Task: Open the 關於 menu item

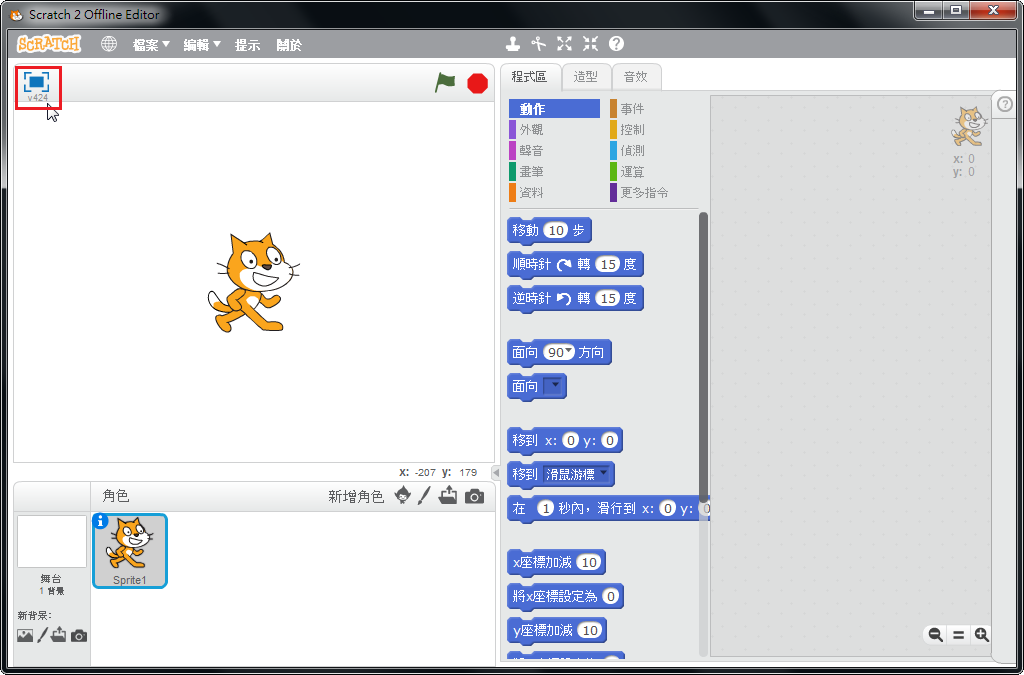Action: tap(289, 44)
